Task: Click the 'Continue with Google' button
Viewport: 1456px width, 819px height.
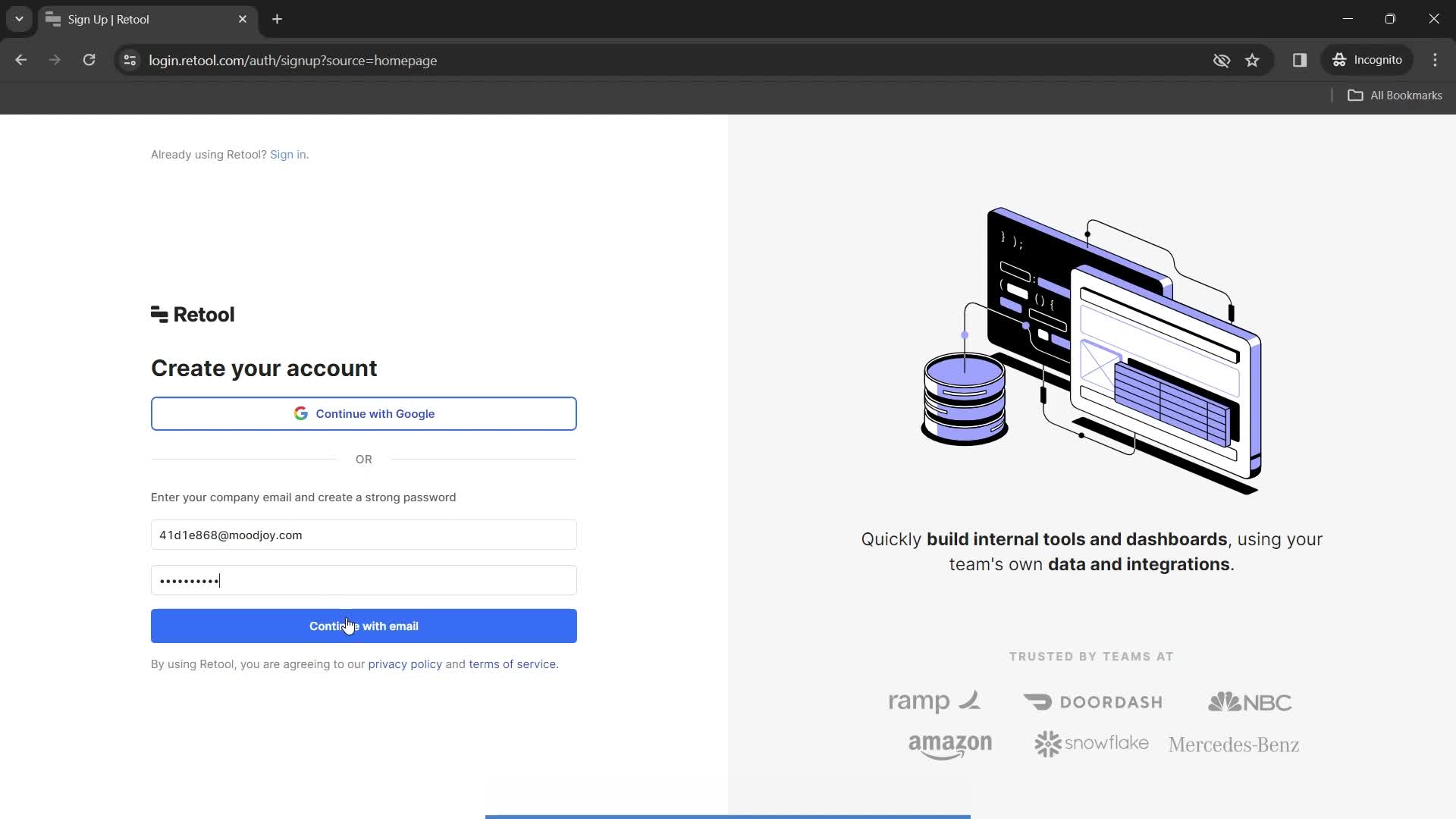Action: 364,414
